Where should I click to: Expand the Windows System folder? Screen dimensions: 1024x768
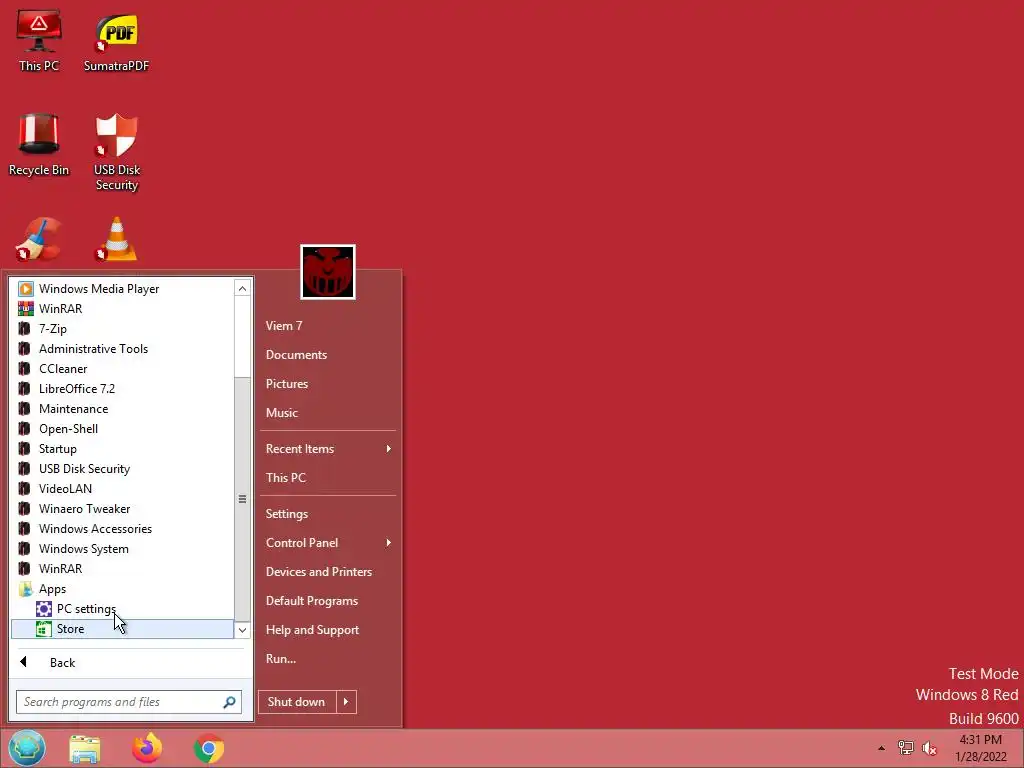(122, 549)
